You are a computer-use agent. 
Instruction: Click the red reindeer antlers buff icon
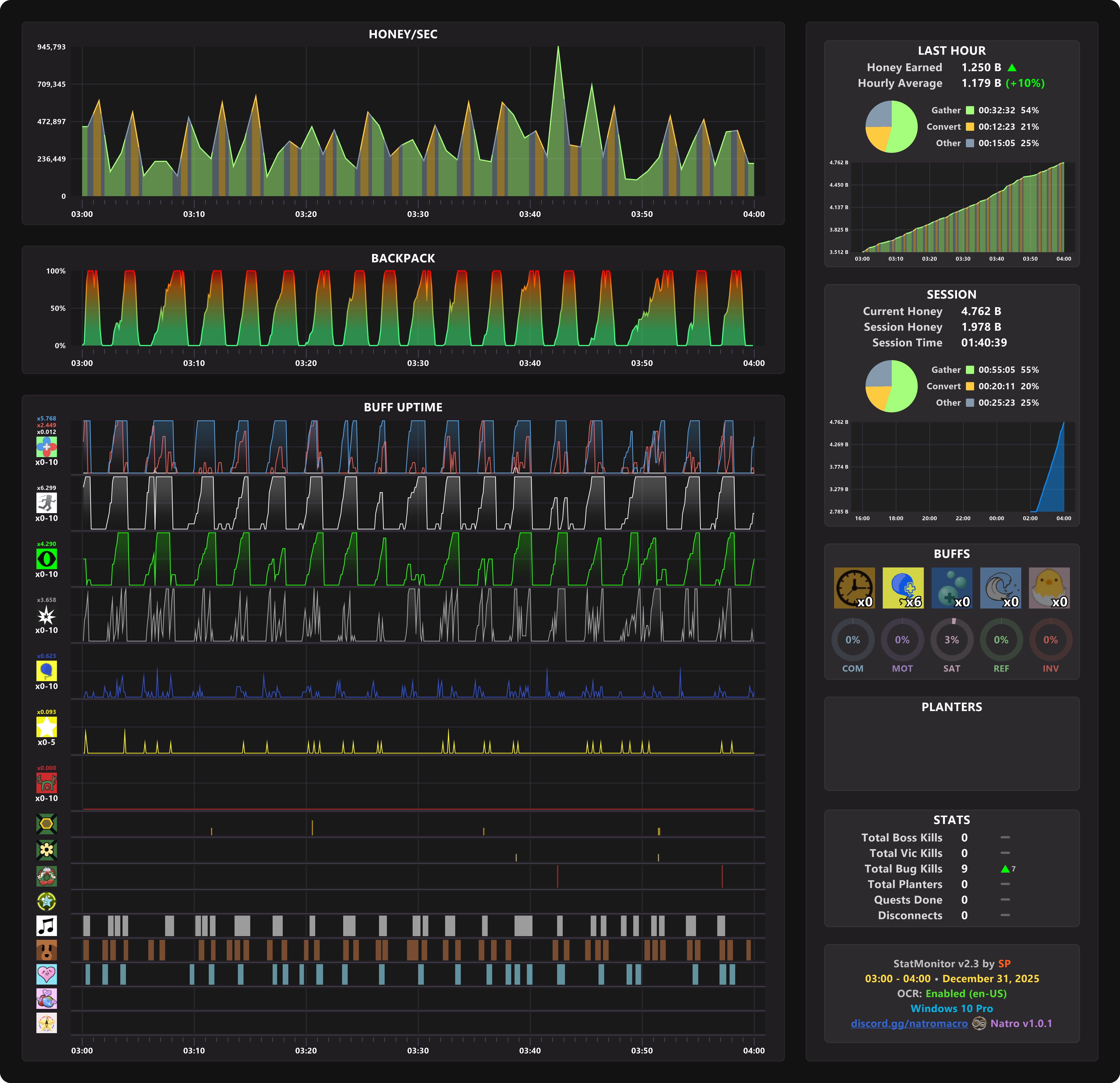coord(46,783)
